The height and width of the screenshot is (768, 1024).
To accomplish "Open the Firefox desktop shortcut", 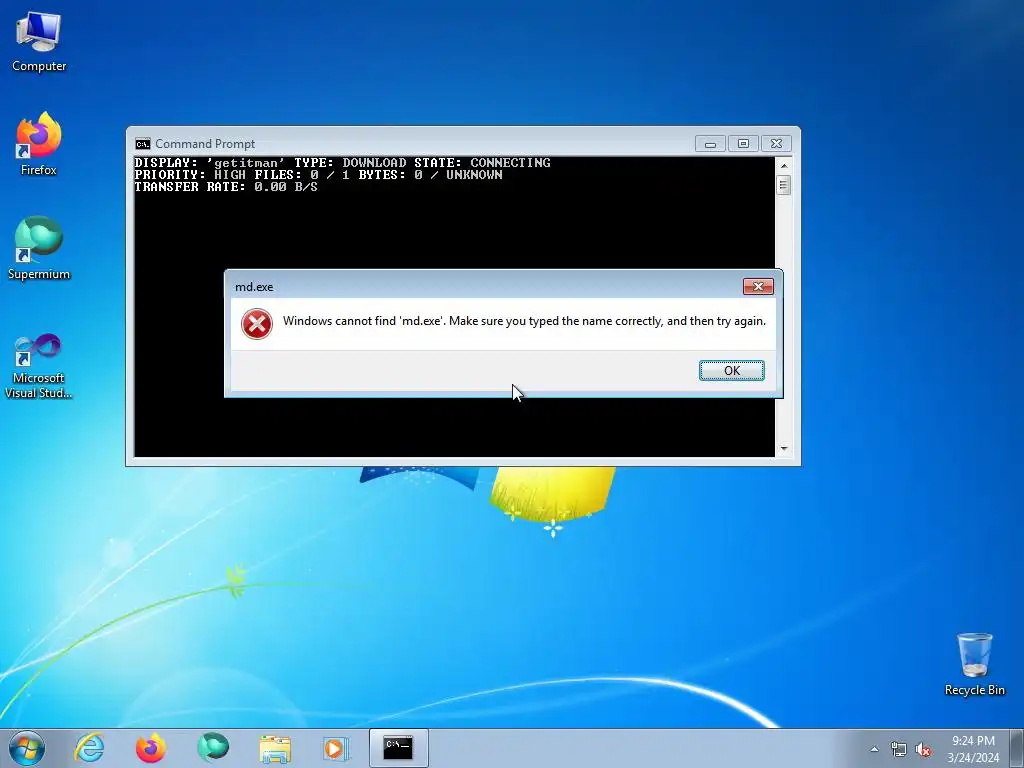I will point(39,144).
